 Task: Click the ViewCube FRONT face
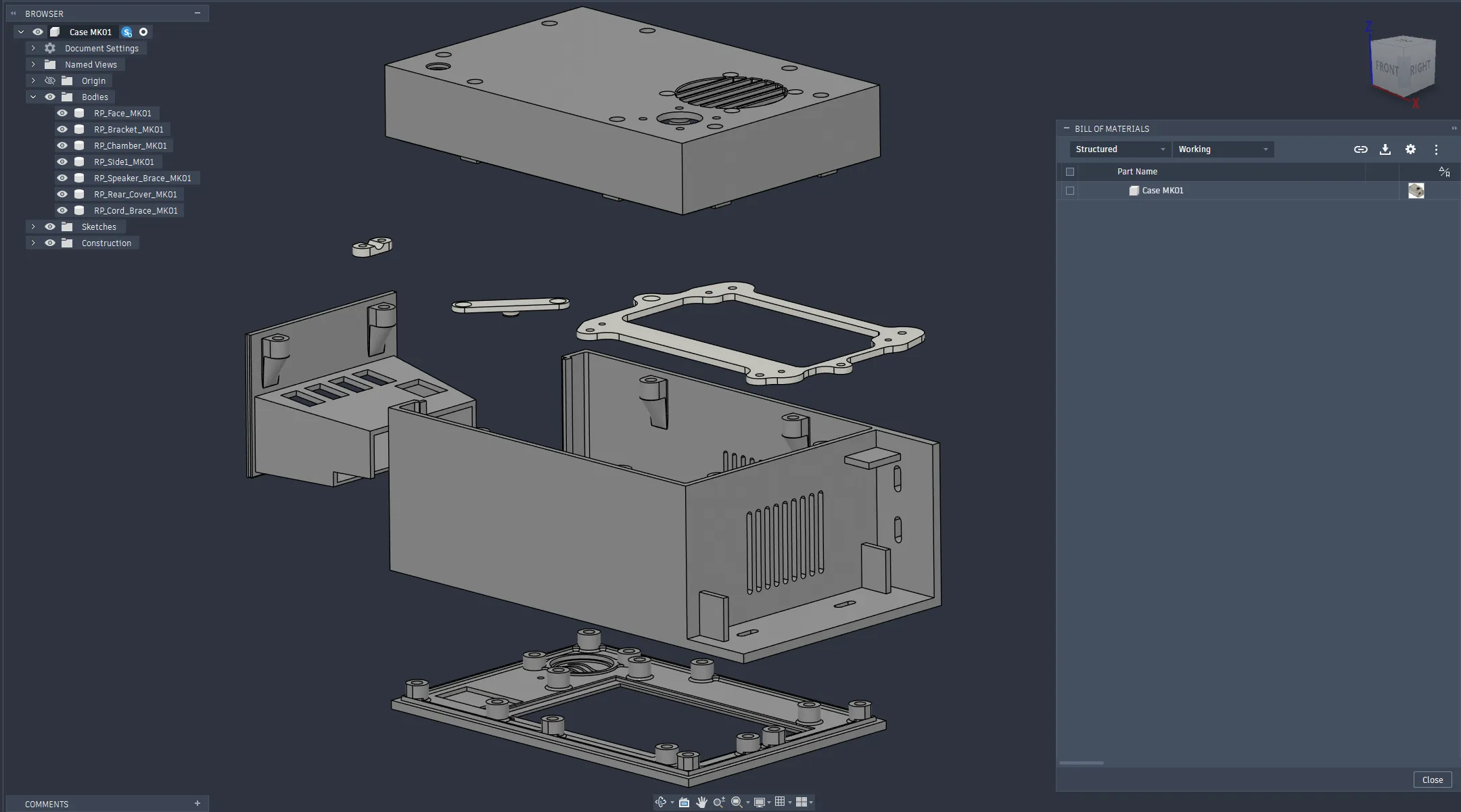pos(1387,68)
